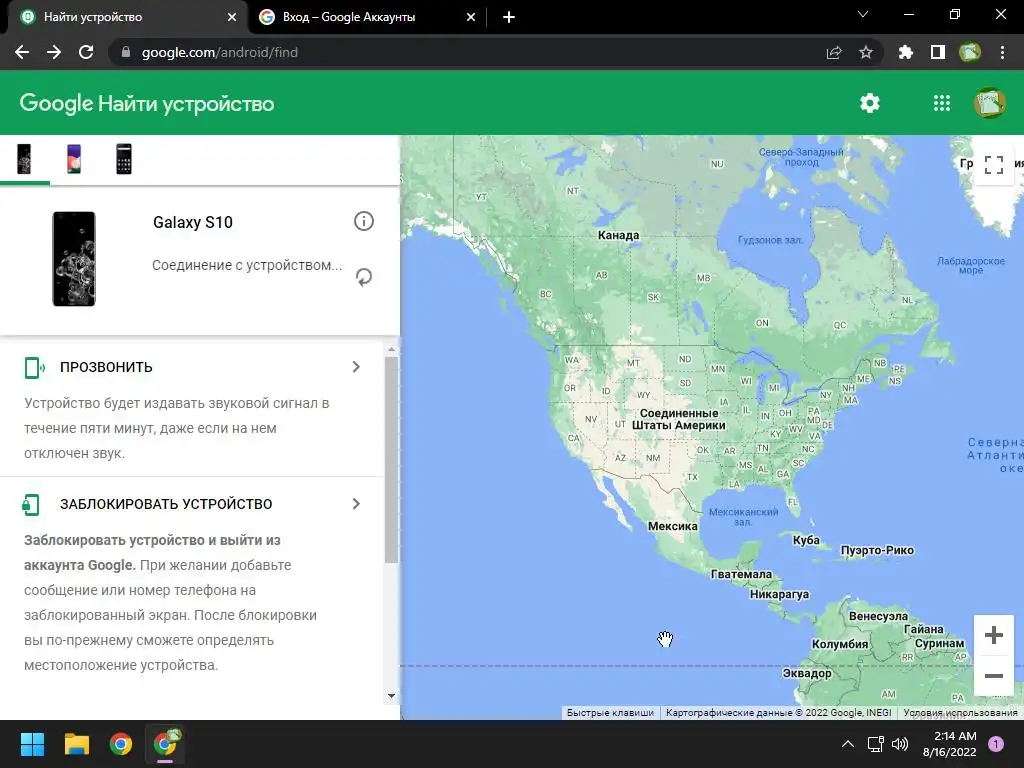
Task: Click the Венесуэла label on map
Action: pos(878,616)
